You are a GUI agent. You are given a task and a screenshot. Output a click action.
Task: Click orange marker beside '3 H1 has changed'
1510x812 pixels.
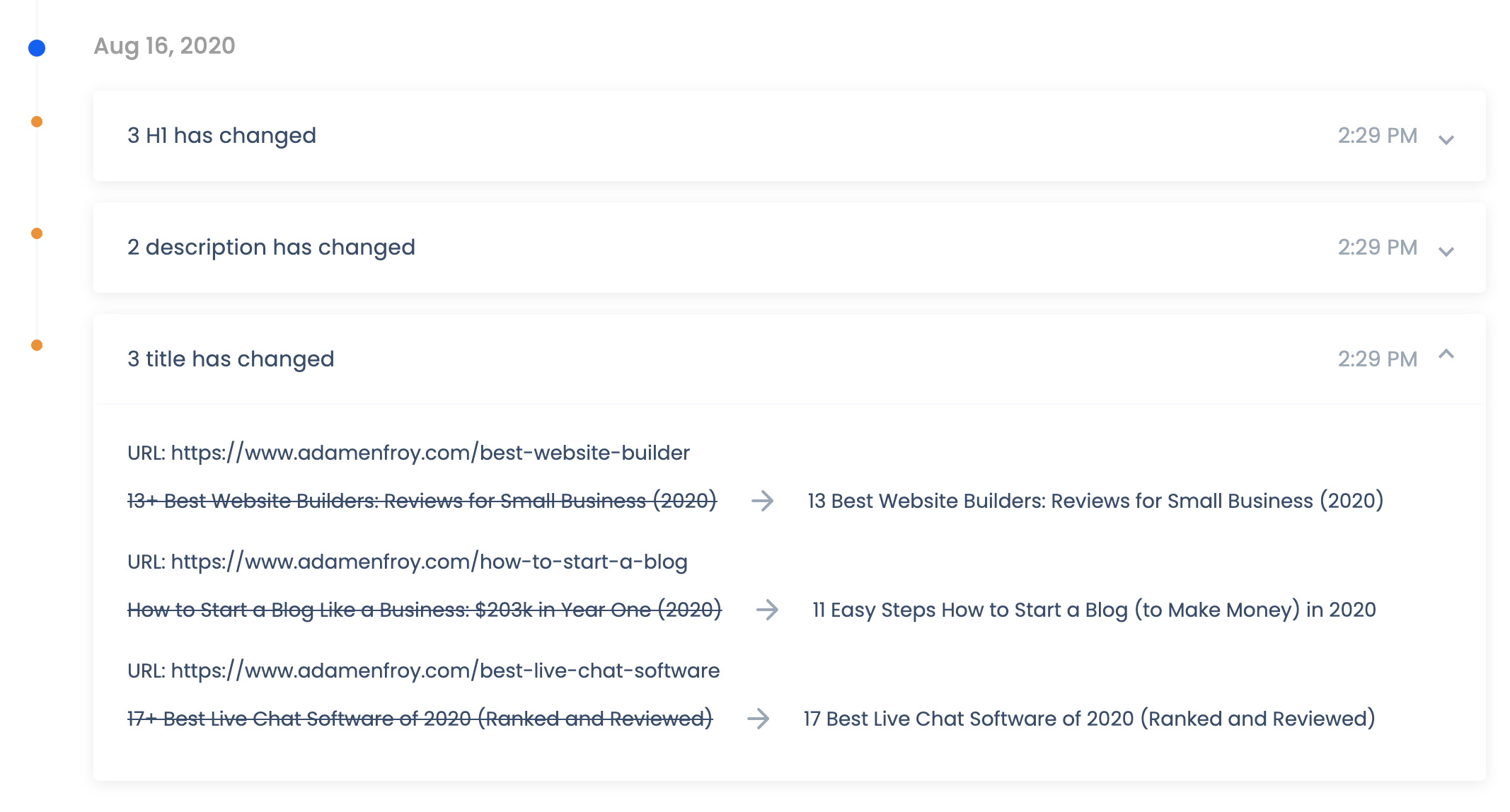click(37, 122)
